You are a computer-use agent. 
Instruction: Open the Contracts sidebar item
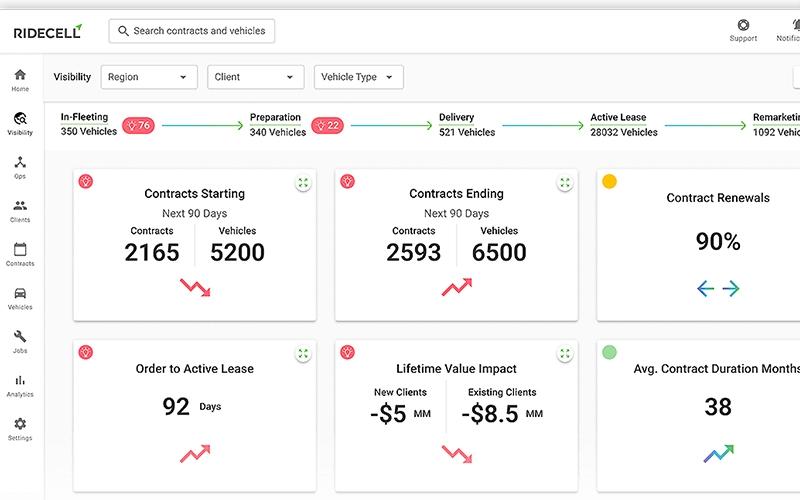tap(20, 255)
